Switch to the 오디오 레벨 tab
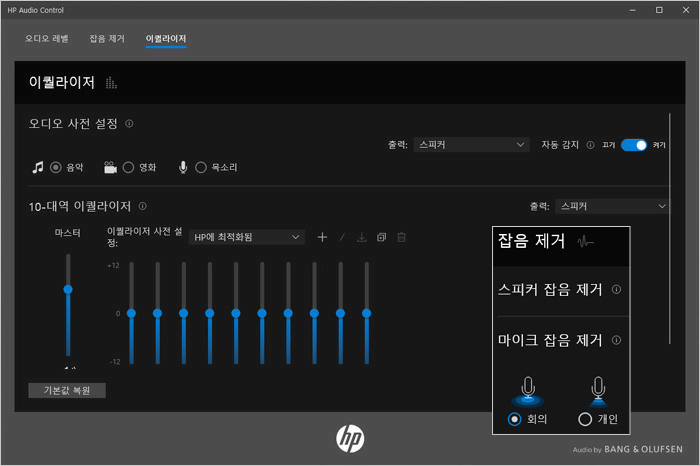The image size is (700, 466). pyautogui.click(x=47, y=39)
